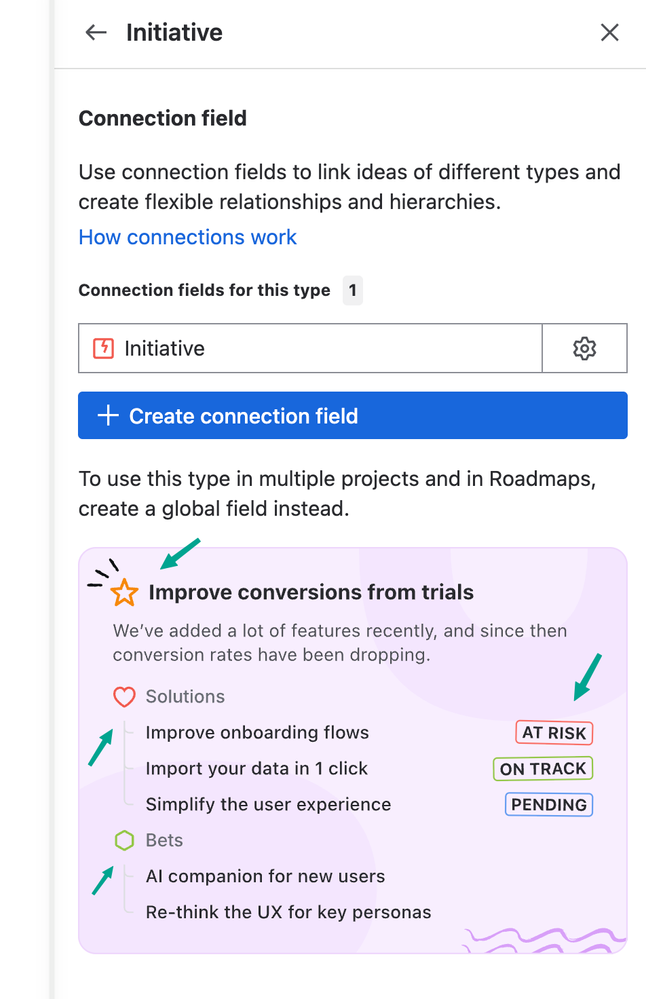Open How connections work link
Image resolution: width=646 pixels, height=999 pixels.
click(x=187, y=237)
